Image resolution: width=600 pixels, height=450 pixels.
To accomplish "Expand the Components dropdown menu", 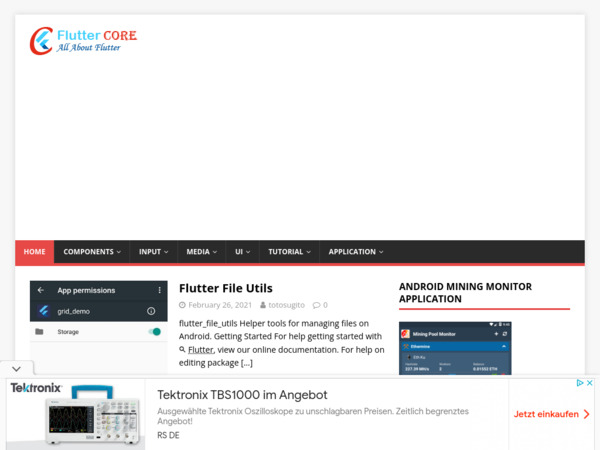I will [x=92, y=252].
